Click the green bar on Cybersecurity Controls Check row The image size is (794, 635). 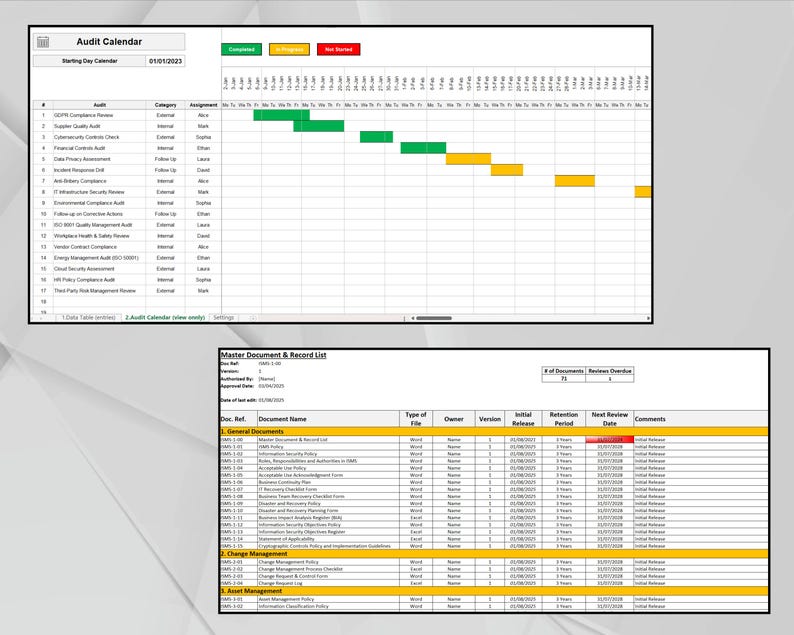[x=376, y=137]
